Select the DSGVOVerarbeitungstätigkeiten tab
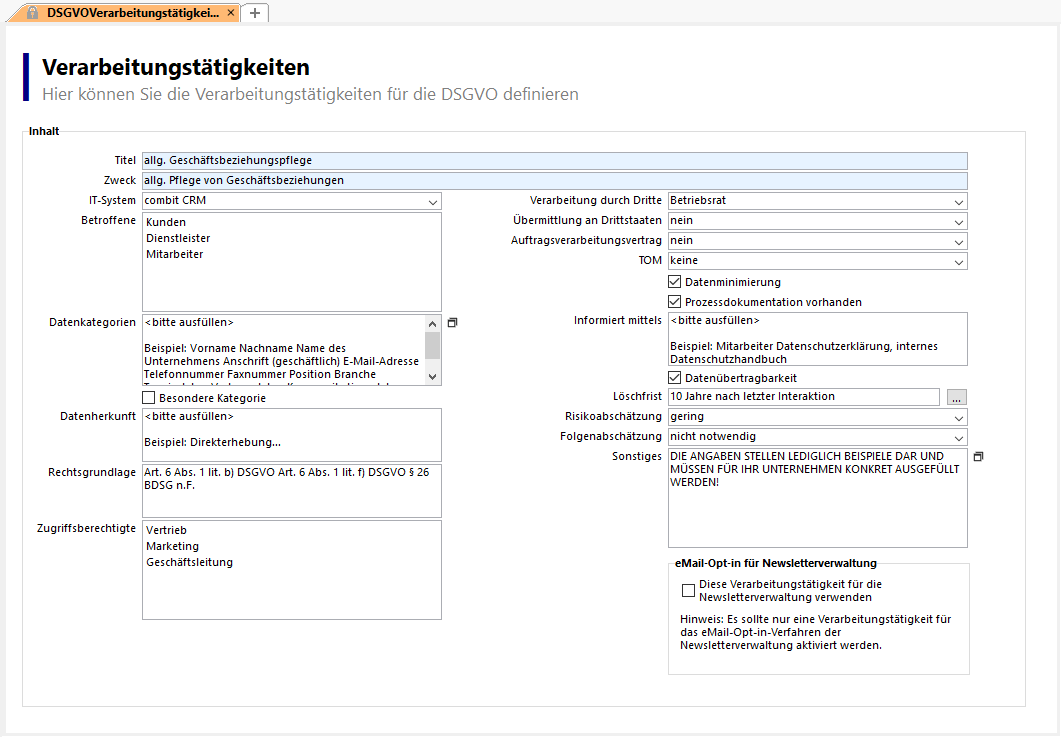 132,13
